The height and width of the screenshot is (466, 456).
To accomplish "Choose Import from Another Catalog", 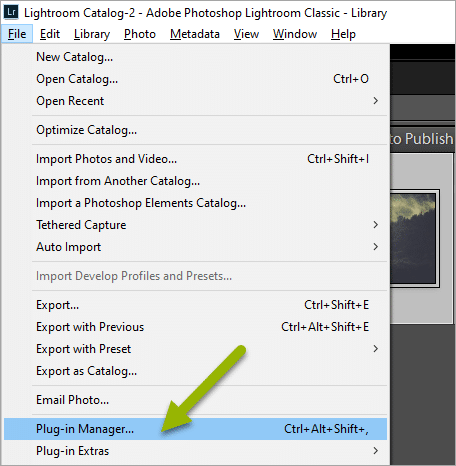I will point(195,181).
